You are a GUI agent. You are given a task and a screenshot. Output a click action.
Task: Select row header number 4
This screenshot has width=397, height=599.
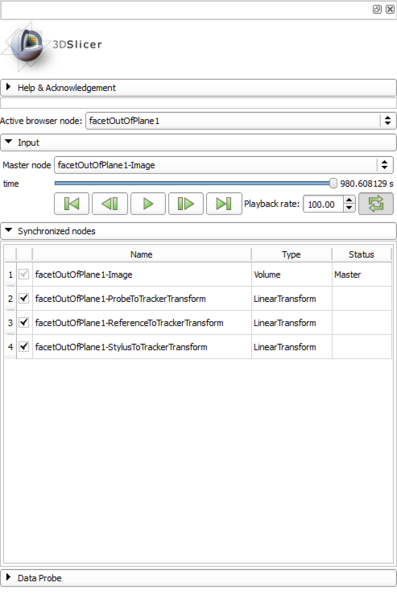click(10, 347)
